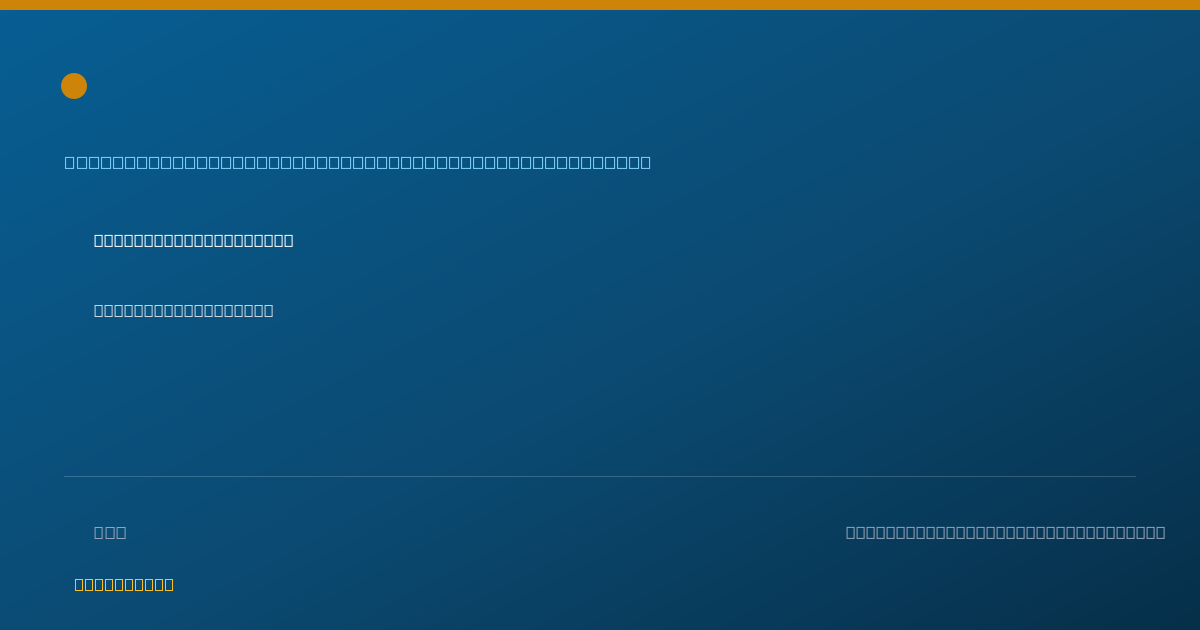Select the three-character gray footer text
The width and height of the screenshot is (1200, 630).
(110, 532)
